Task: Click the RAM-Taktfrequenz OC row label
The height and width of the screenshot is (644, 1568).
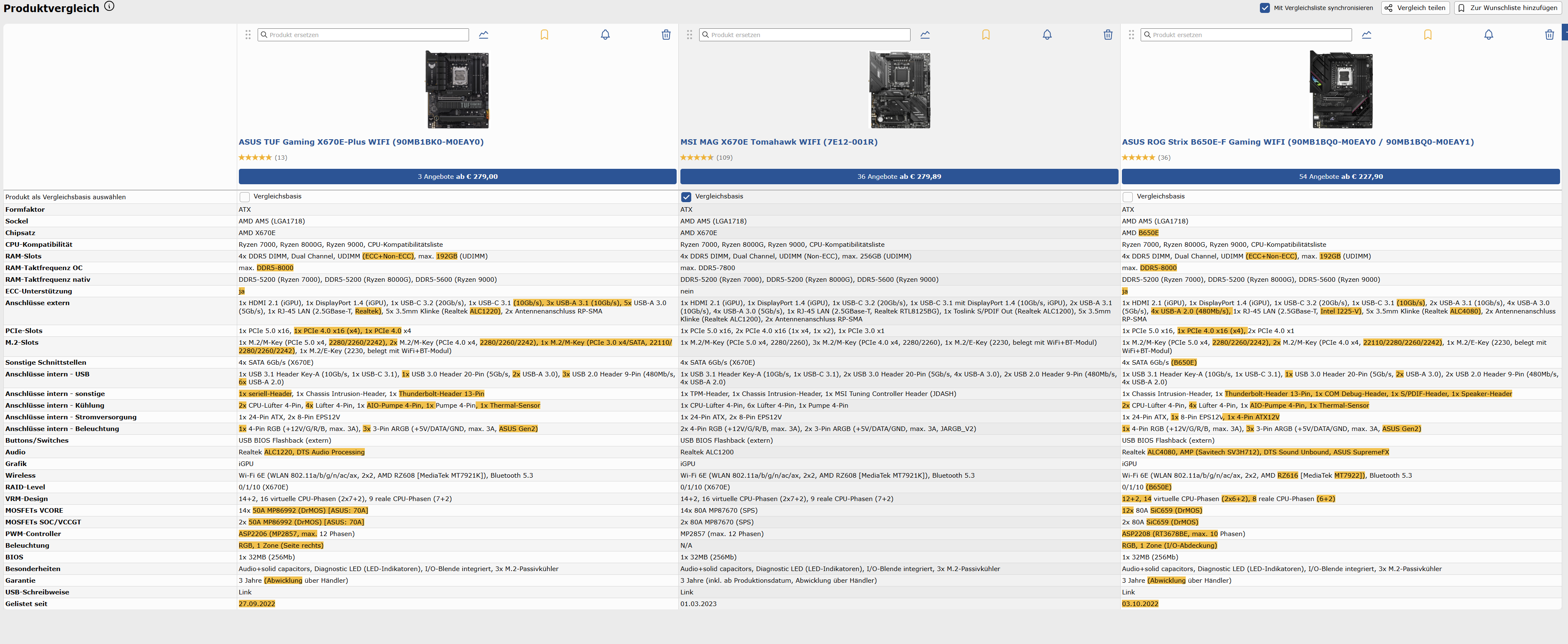Action: (44, 268)
